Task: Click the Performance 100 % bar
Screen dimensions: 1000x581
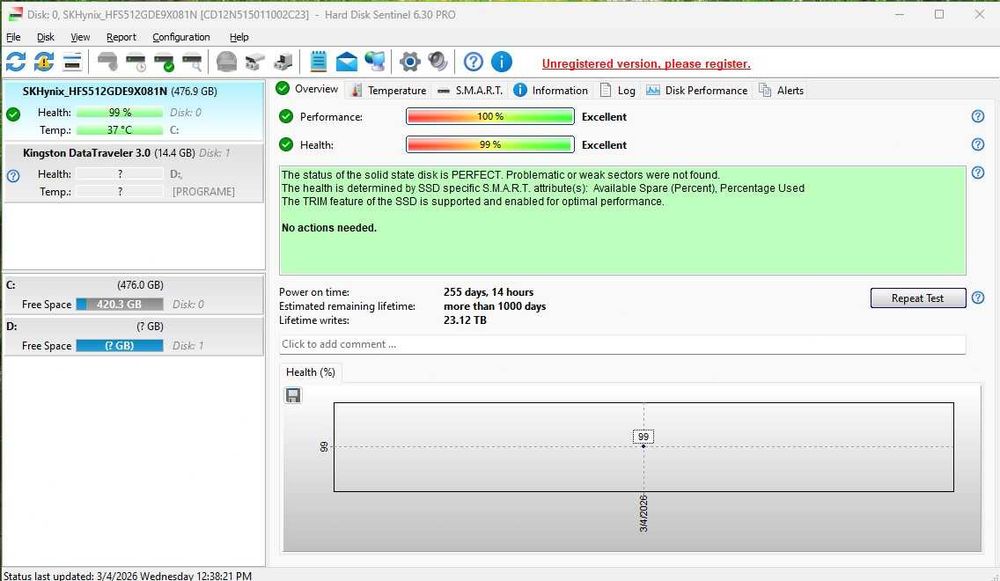Action: pos(490,117)
